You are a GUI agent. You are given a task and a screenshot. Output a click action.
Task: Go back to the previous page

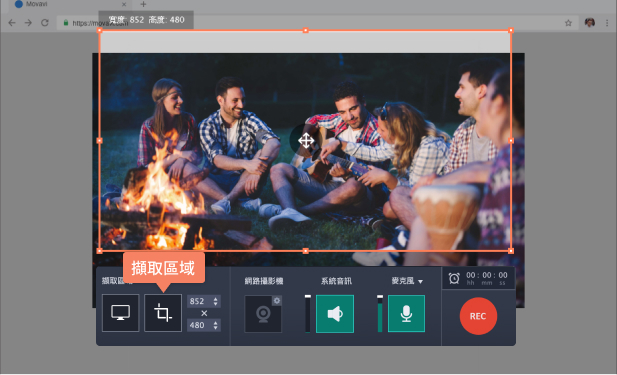(x=12, y=23)
